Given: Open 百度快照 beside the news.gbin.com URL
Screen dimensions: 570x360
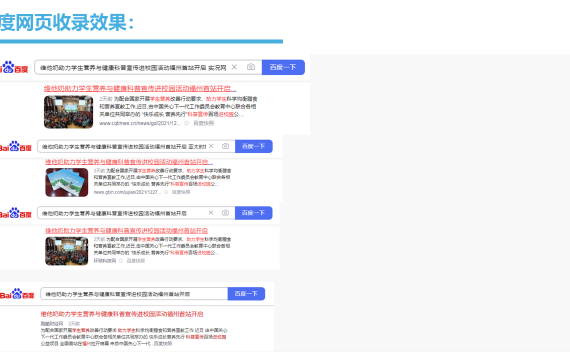Looking at the screenshot, I should (181, 192).
